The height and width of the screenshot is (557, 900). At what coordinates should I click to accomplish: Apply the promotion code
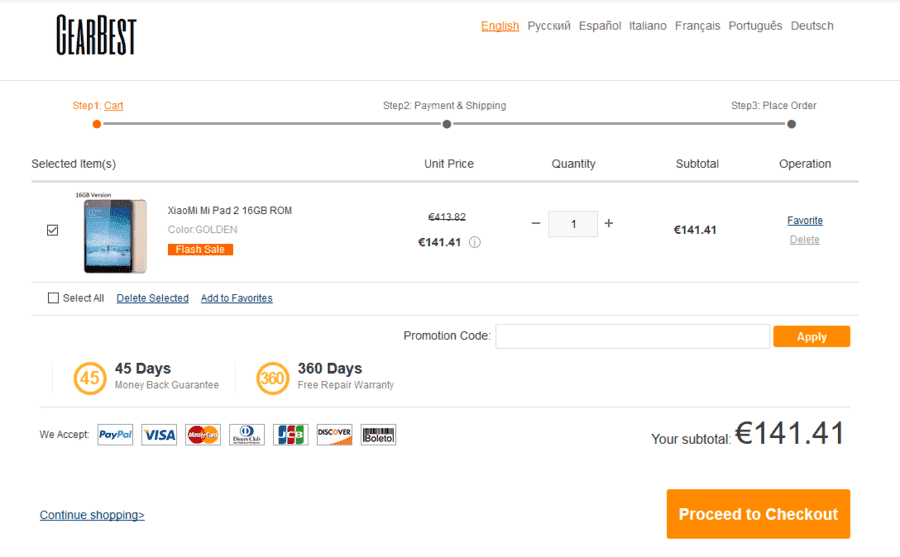point(812,336)
